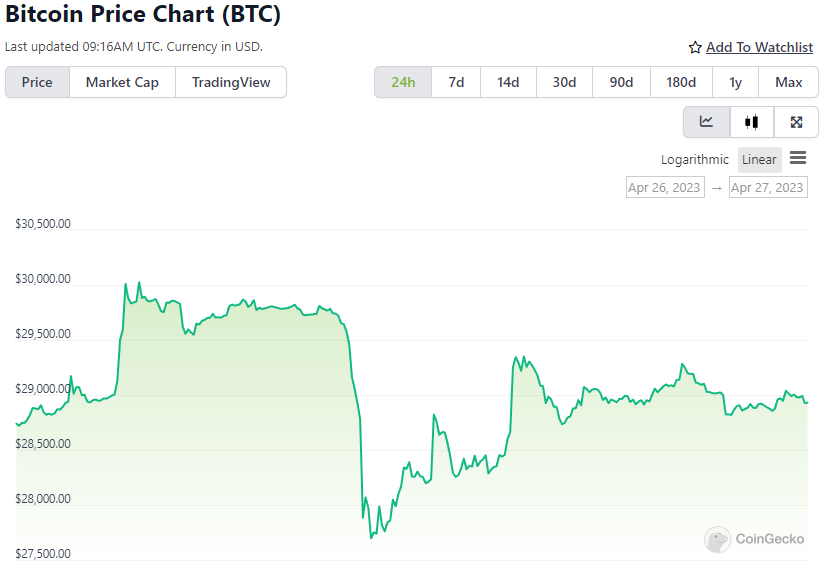Choose the 1y time range
825x571 pixels.
[736, 82]
